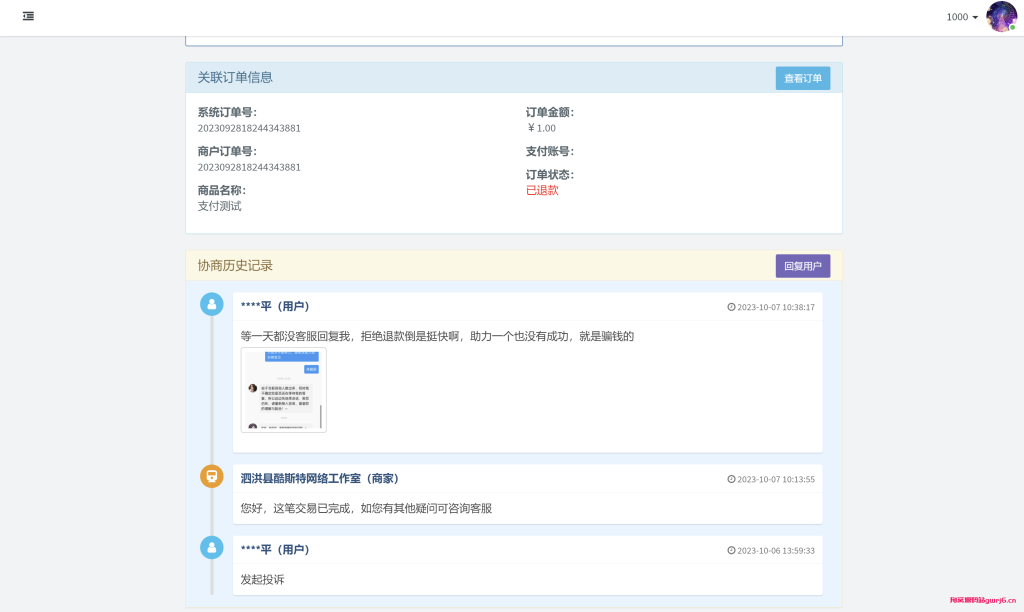
Task: Click the ****平（用户）username label
Action: pyautogui.click(x=271, y=307)
